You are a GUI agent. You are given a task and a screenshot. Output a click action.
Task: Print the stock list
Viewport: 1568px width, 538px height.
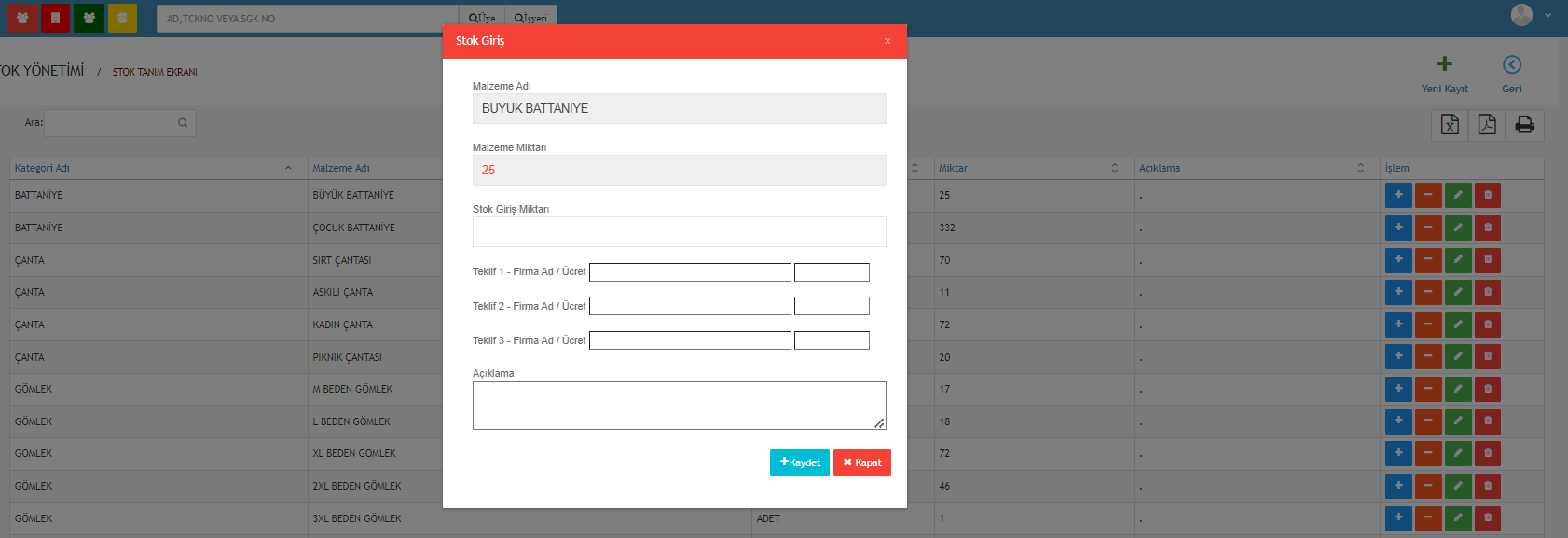tap(1525, 125)
